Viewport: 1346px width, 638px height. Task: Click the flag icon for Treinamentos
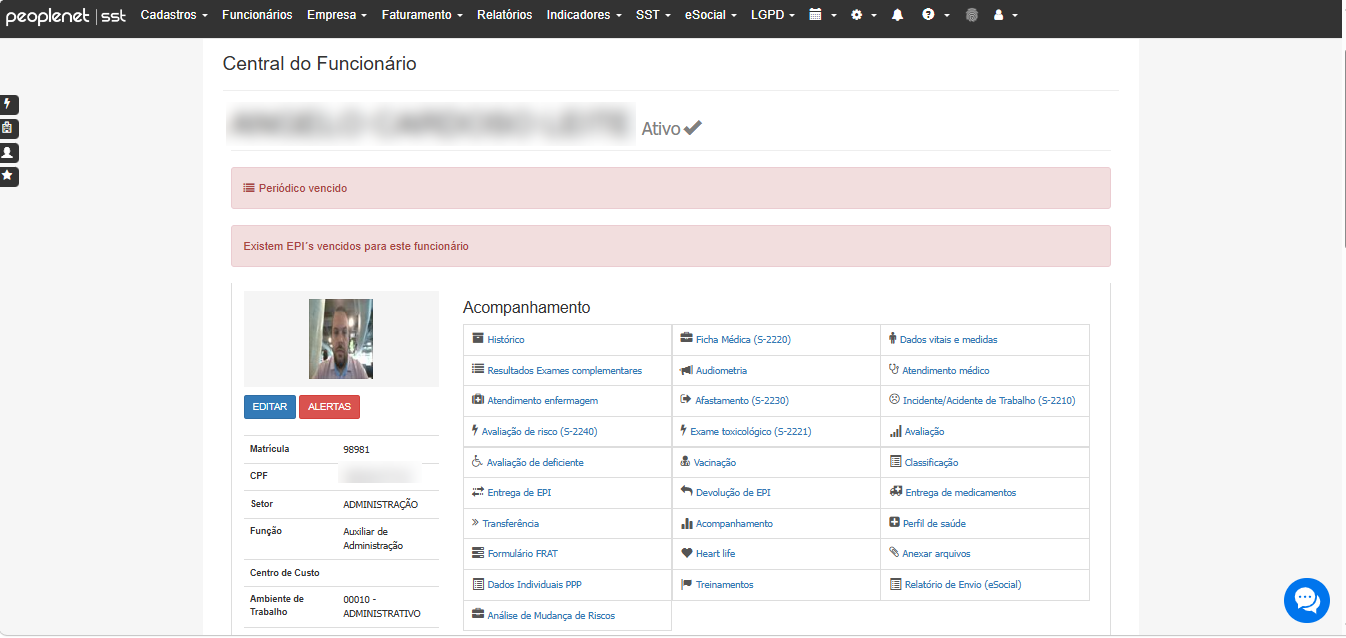click(686, 584)
